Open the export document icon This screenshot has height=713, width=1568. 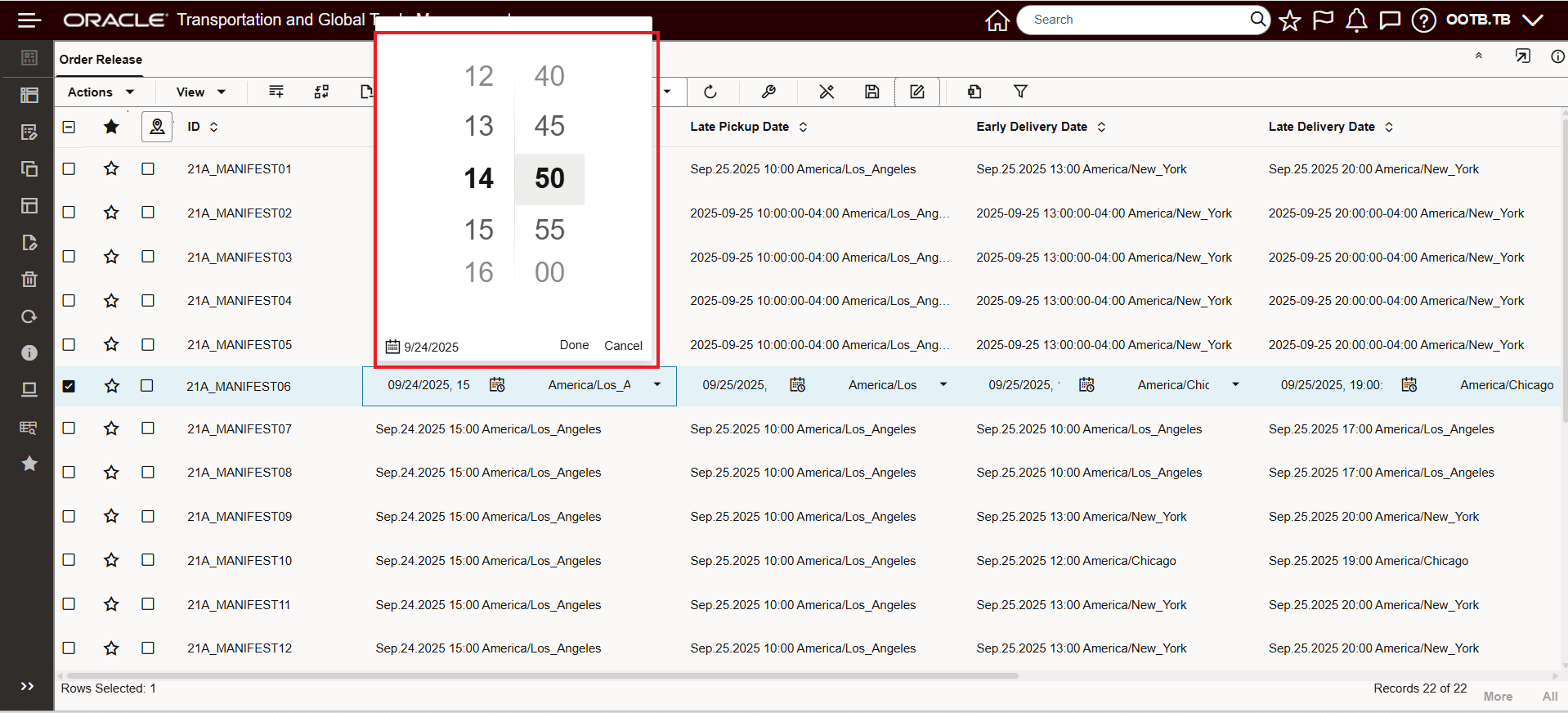(974, 92)
